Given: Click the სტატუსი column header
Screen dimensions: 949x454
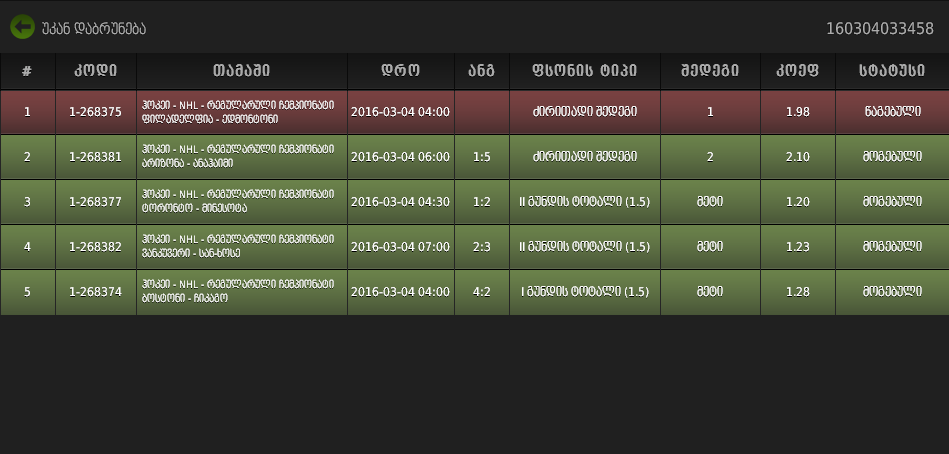Looking at the screenshot, I should [892, 71].
